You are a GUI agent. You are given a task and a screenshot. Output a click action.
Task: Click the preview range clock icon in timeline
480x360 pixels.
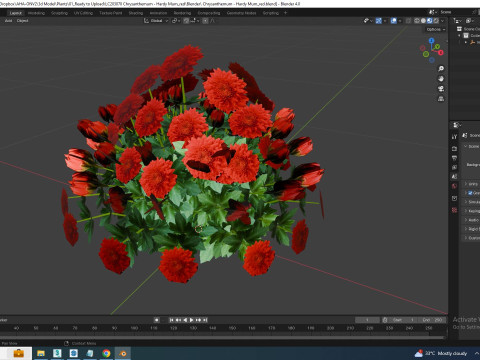pos(385,320)
